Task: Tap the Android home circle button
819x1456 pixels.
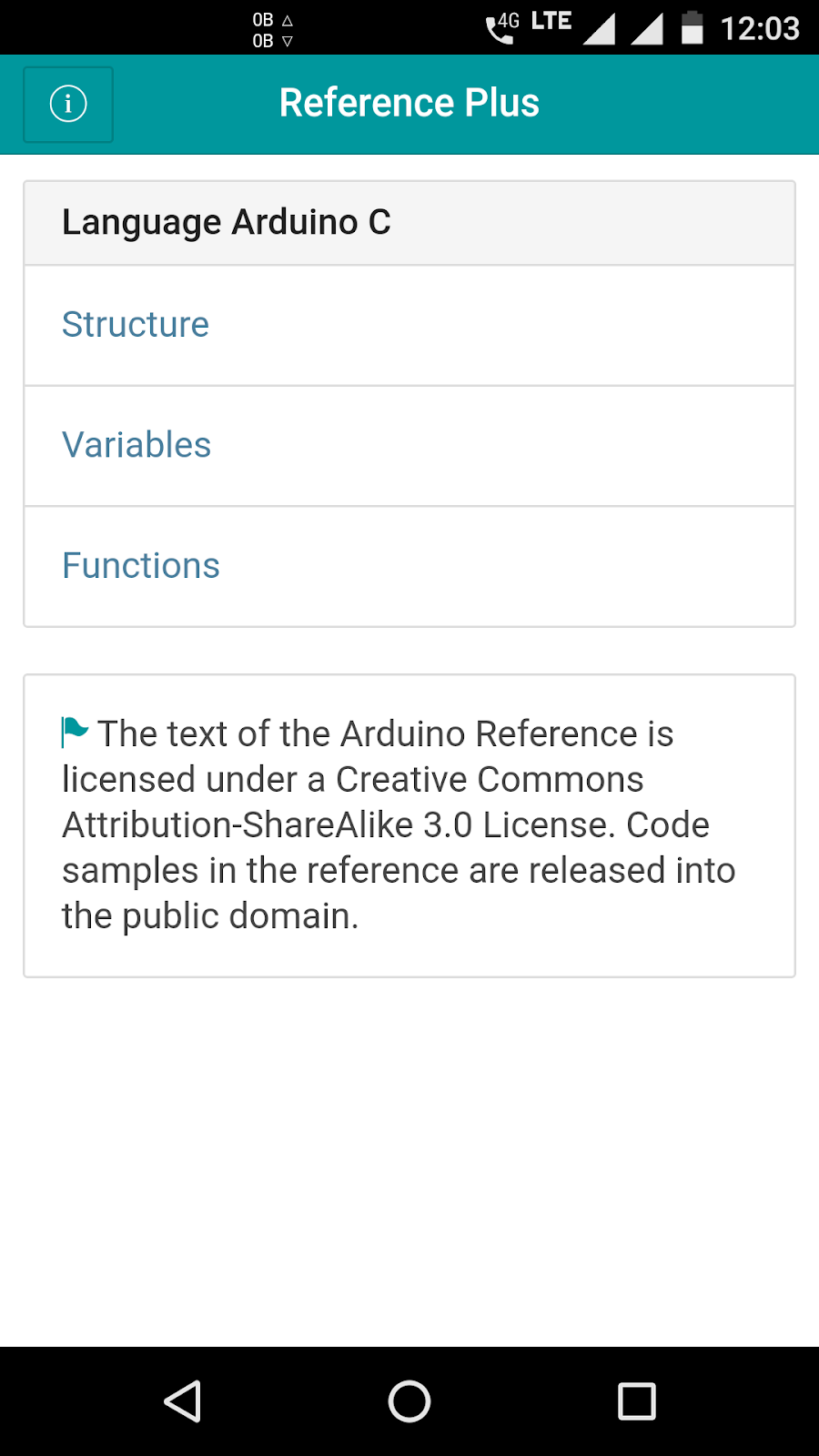Action: (409, 1401)
